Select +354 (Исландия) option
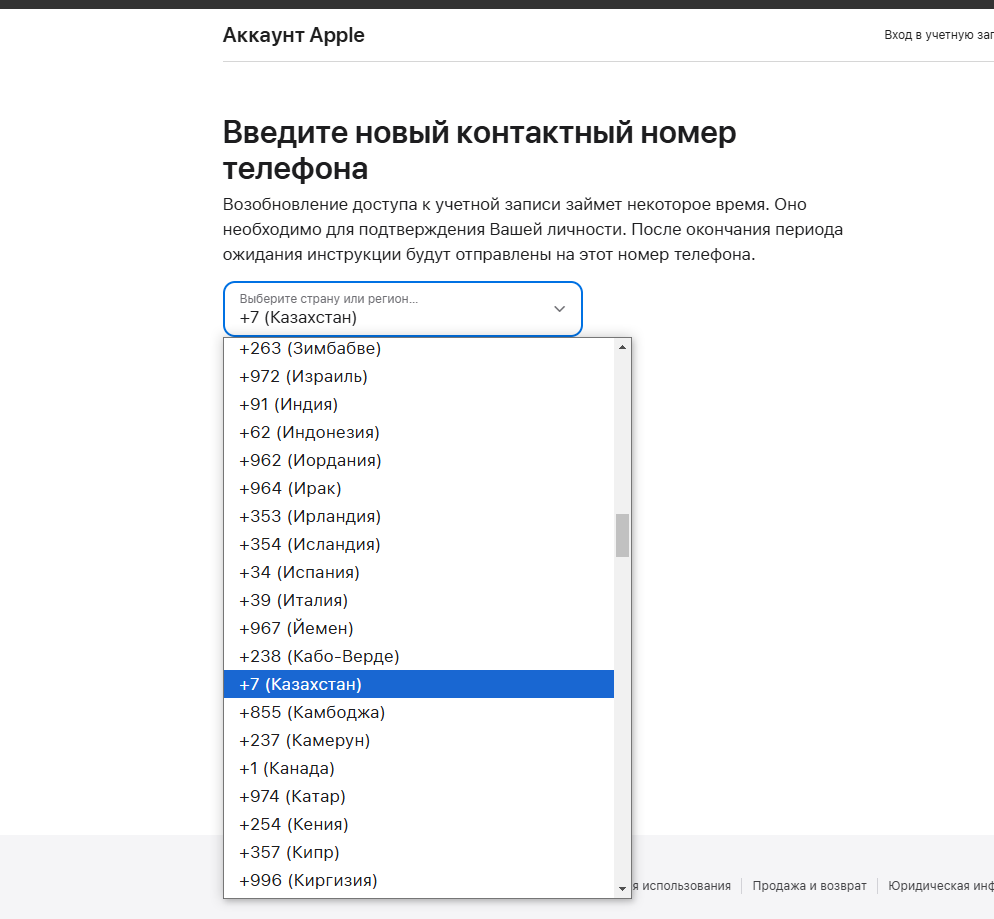 (418, 544)
